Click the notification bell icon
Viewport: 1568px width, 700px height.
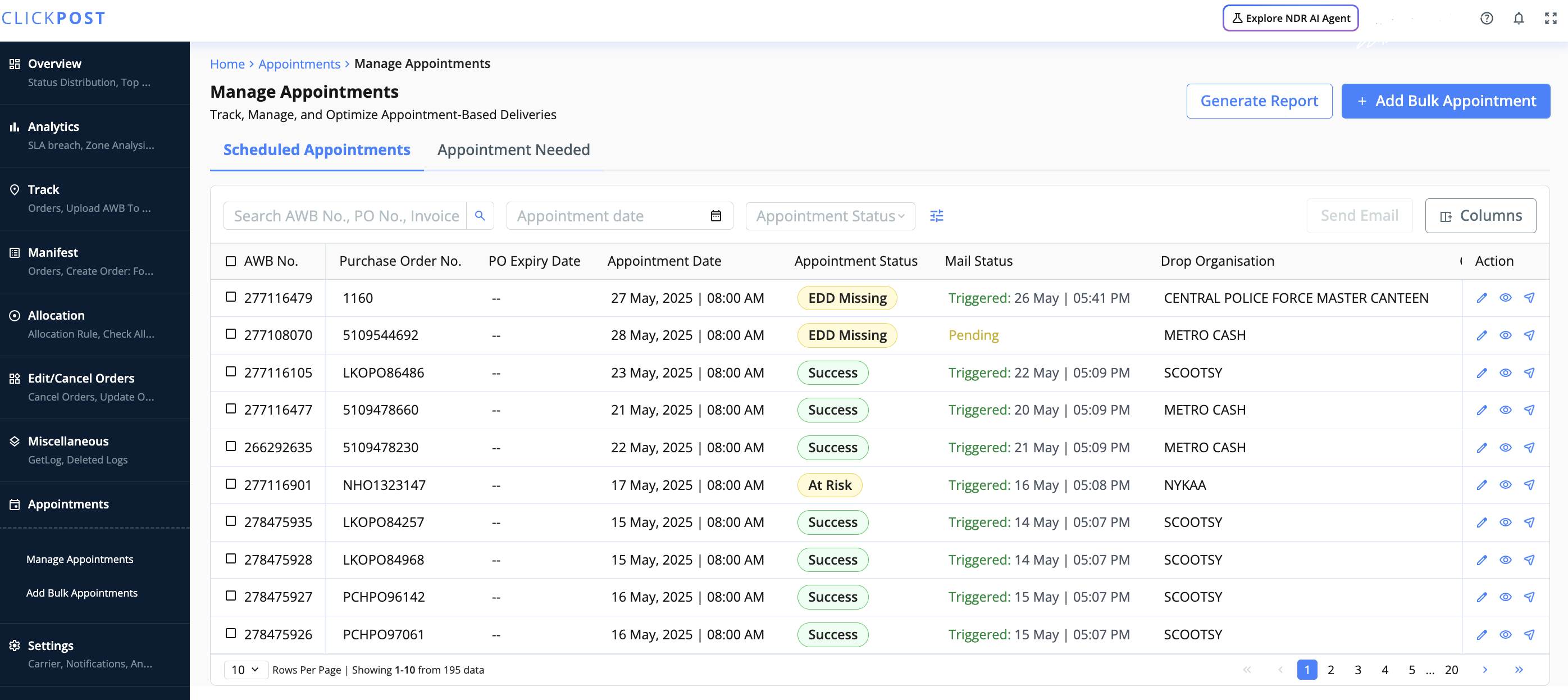pyautogui.click(x=1518, y=19)
